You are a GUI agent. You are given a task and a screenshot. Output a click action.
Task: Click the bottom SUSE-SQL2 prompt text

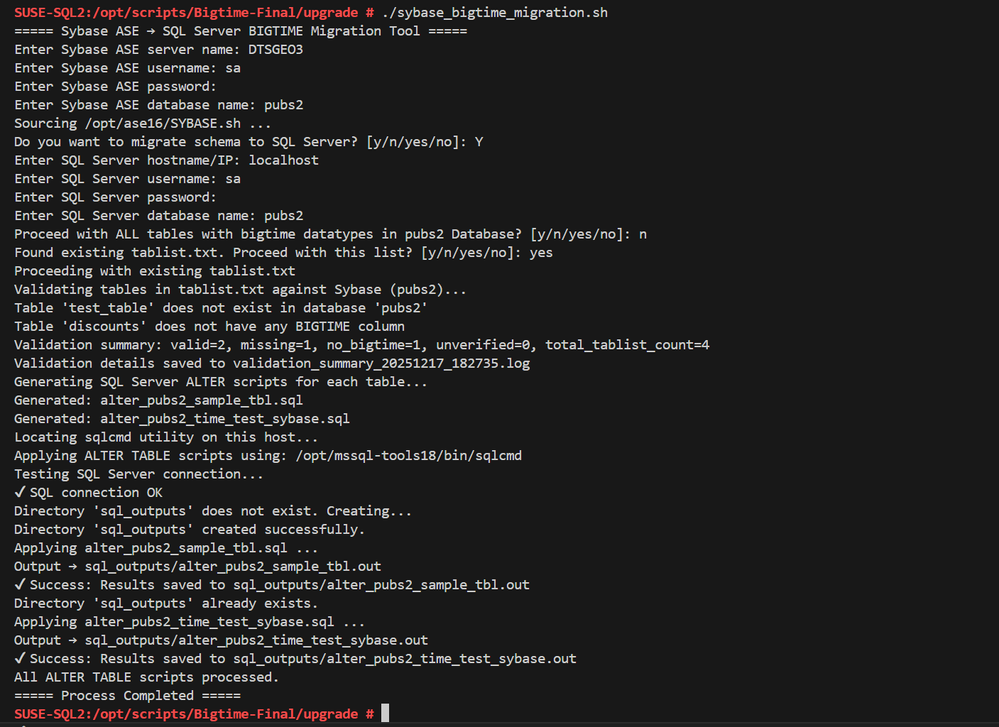(x=194, y=714)
